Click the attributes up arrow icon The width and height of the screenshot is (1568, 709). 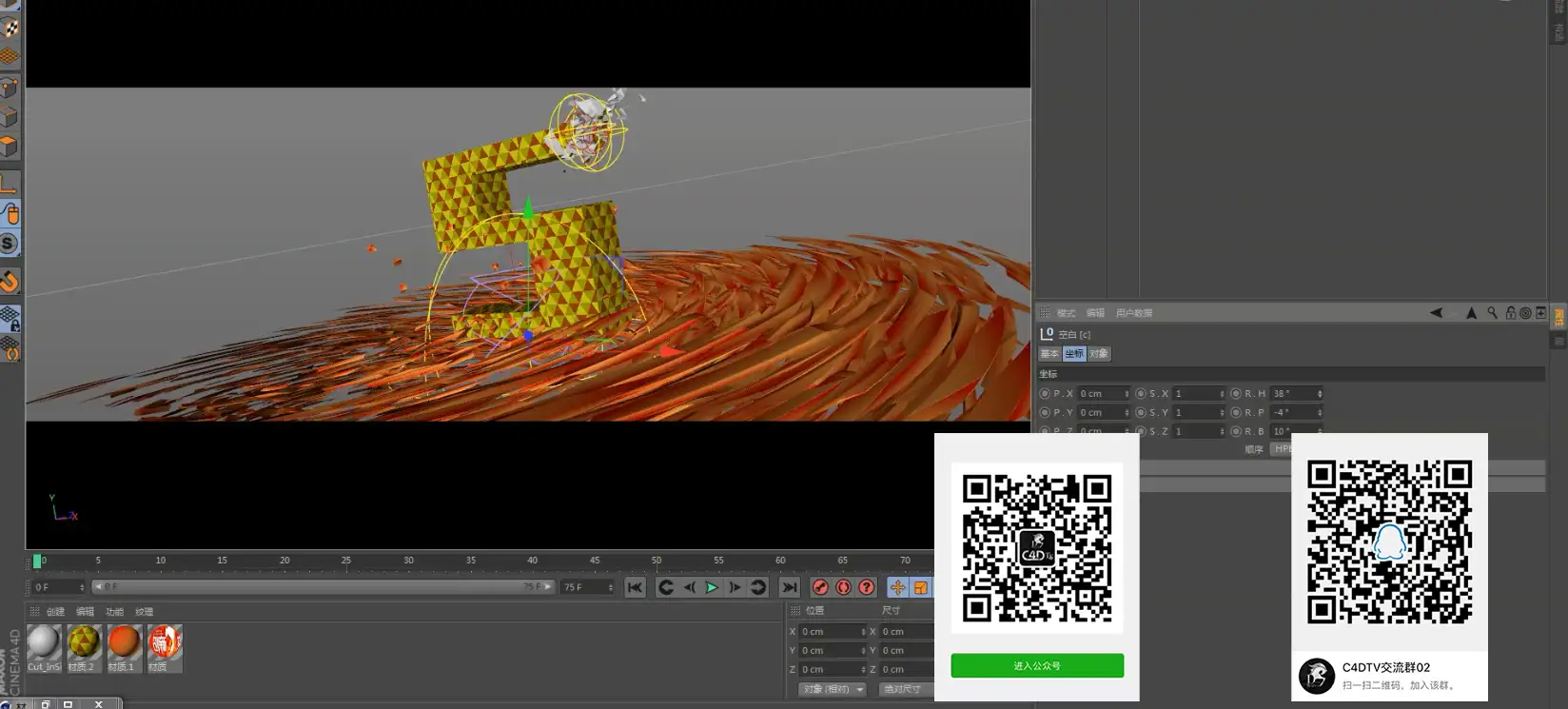click(1472, 312)
